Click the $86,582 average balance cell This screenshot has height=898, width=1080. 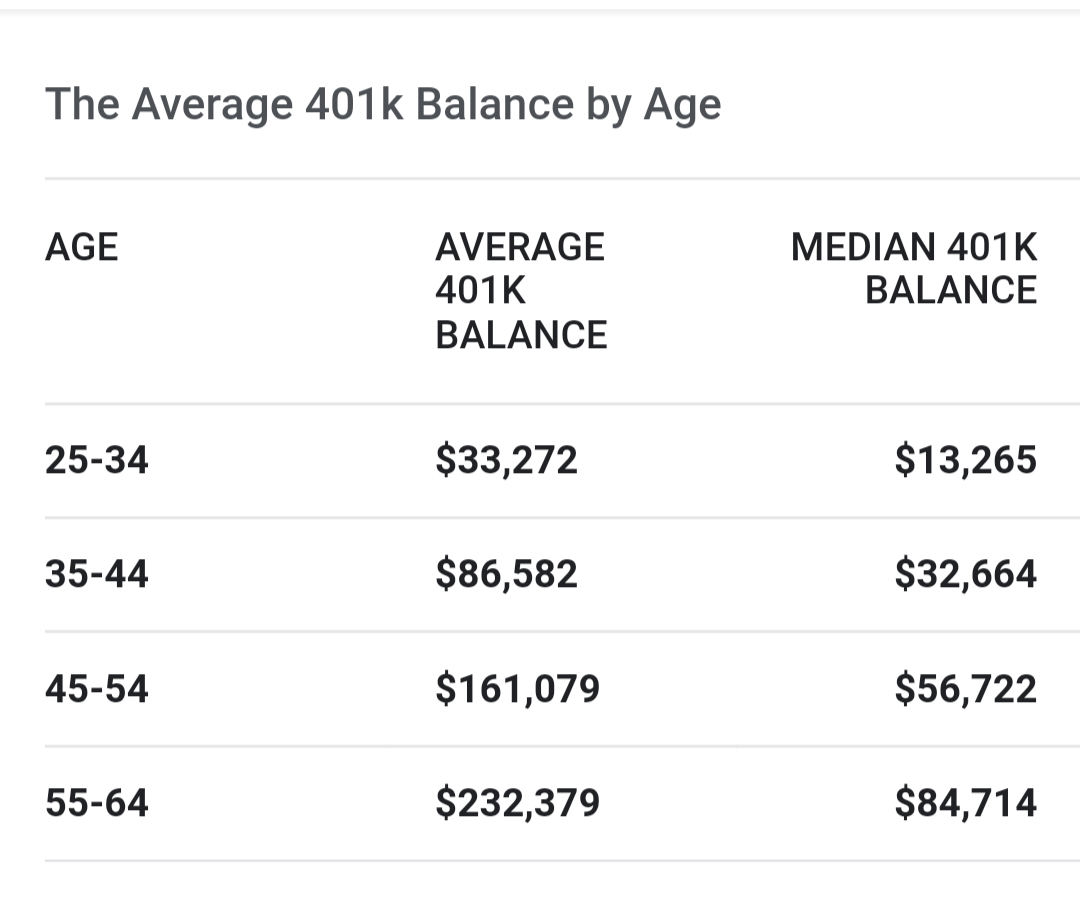[x=506, y=574]
